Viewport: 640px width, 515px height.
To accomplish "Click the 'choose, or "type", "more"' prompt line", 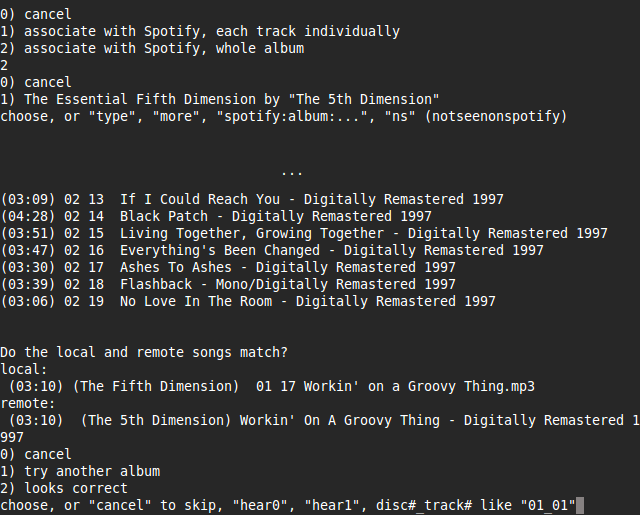I will point(284,117).
